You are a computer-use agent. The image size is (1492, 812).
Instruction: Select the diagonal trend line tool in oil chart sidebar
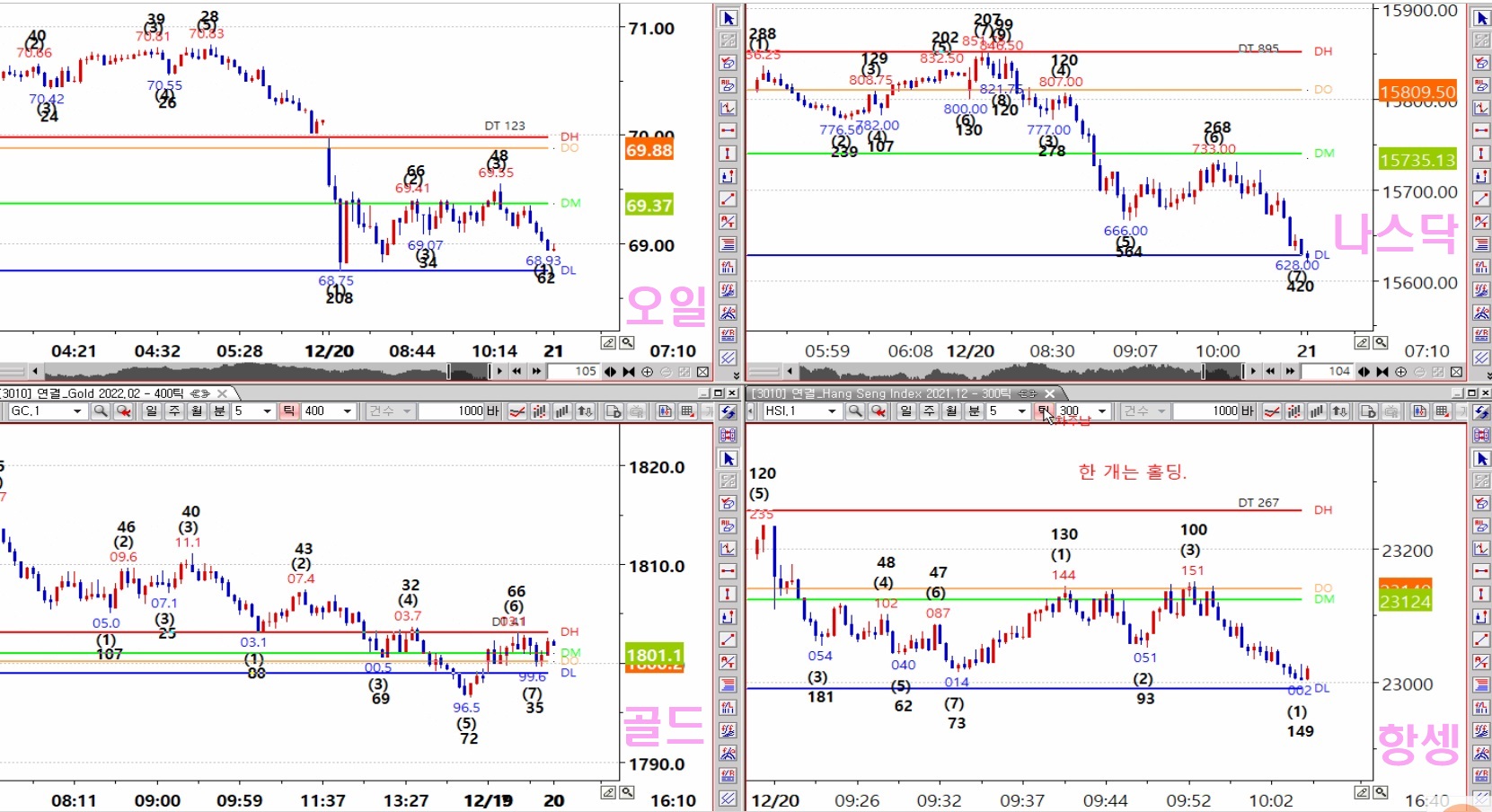pos(728,199)
